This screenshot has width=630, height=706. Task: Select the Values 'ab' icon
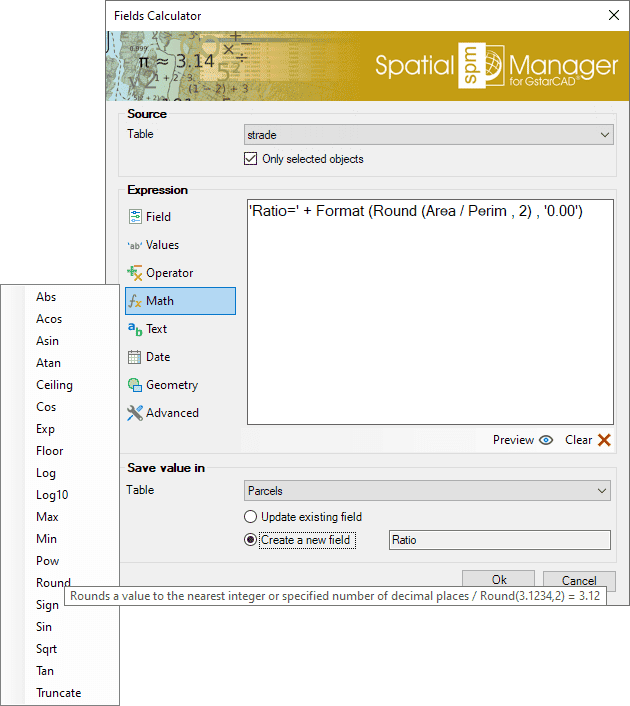click(134, 245)
